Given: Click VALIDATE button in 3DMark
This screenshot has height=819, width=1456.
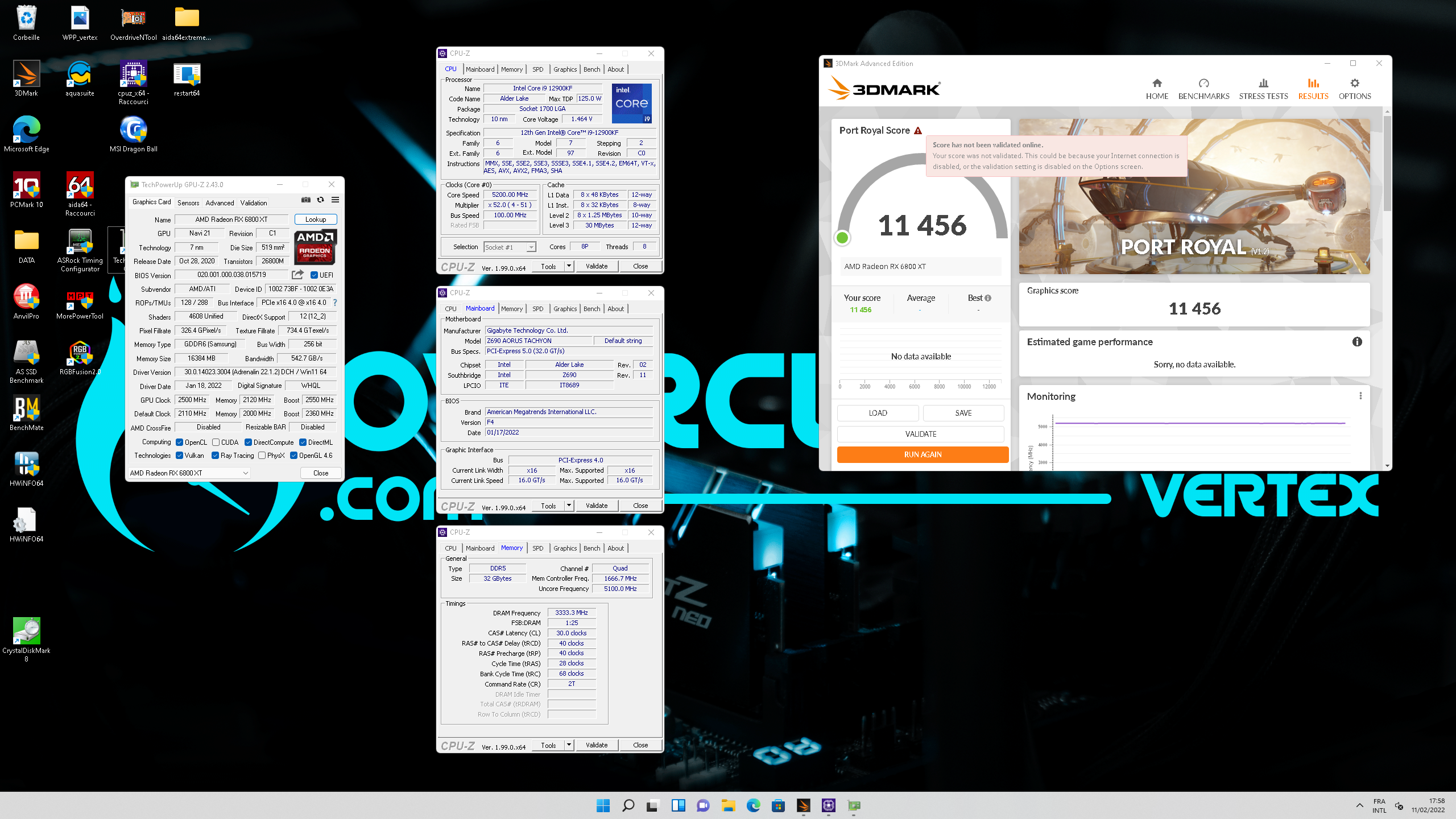Looking at the screenshot, I should (920, 434).
